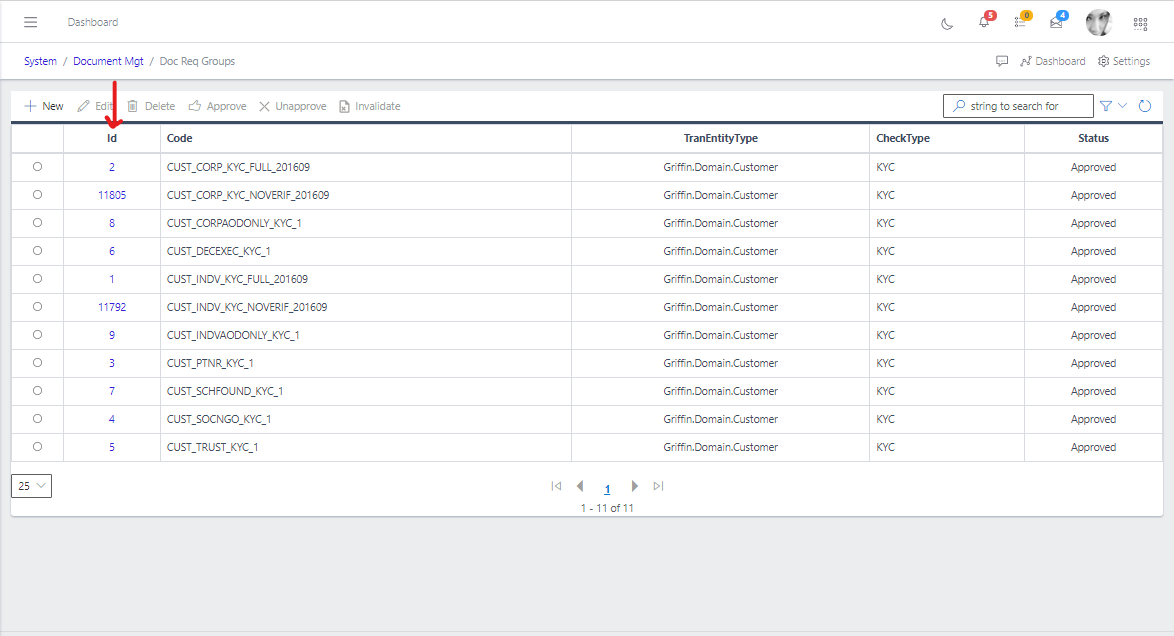Viewport: 1174px width, 636px height.
Task: Open record Id 1 link
Action: pos(112,279)
